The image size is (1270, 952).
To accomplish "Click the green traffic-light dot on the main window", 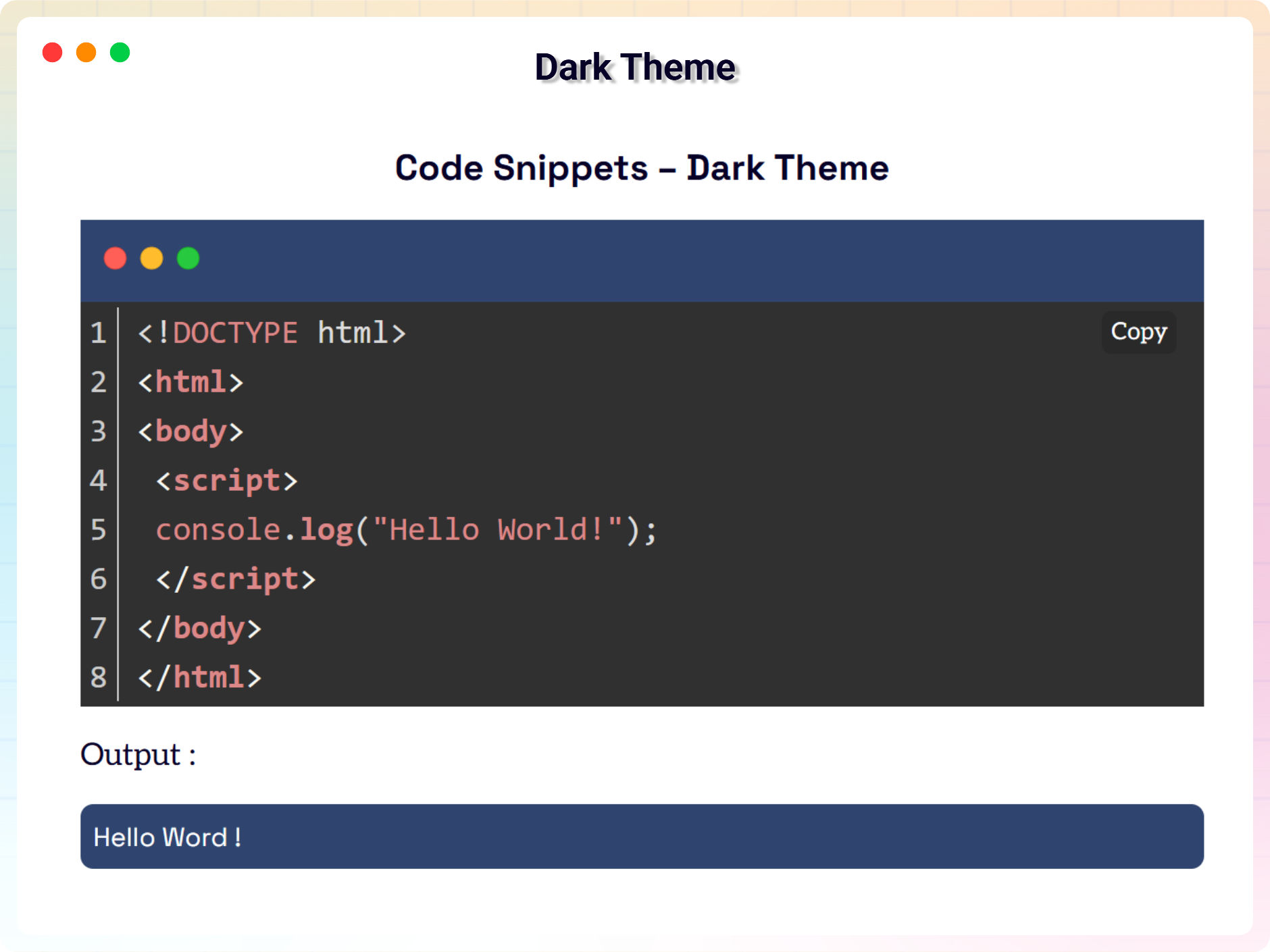I will 120,52.
